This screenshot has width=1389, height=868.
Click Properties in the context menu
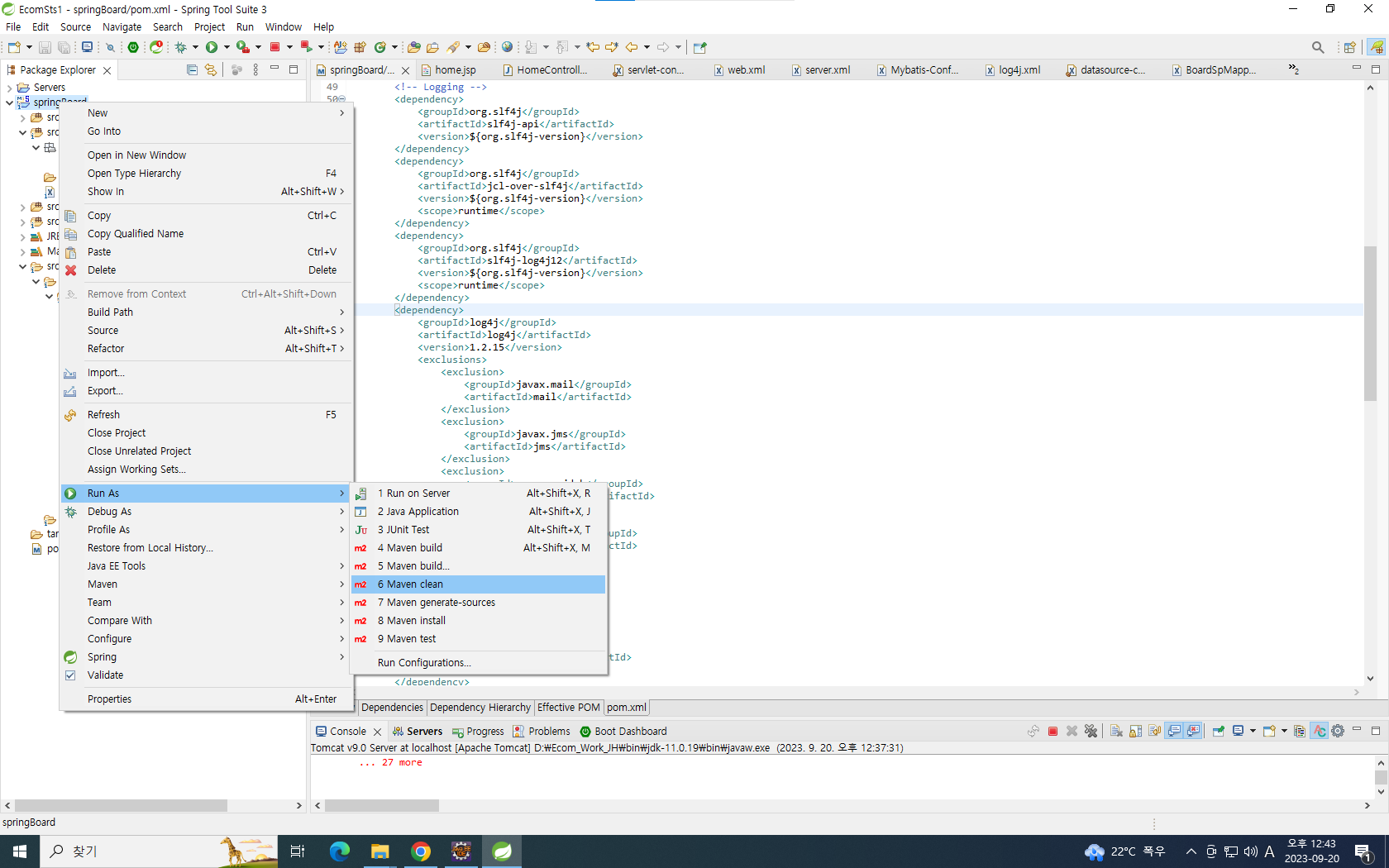(207, 699)
